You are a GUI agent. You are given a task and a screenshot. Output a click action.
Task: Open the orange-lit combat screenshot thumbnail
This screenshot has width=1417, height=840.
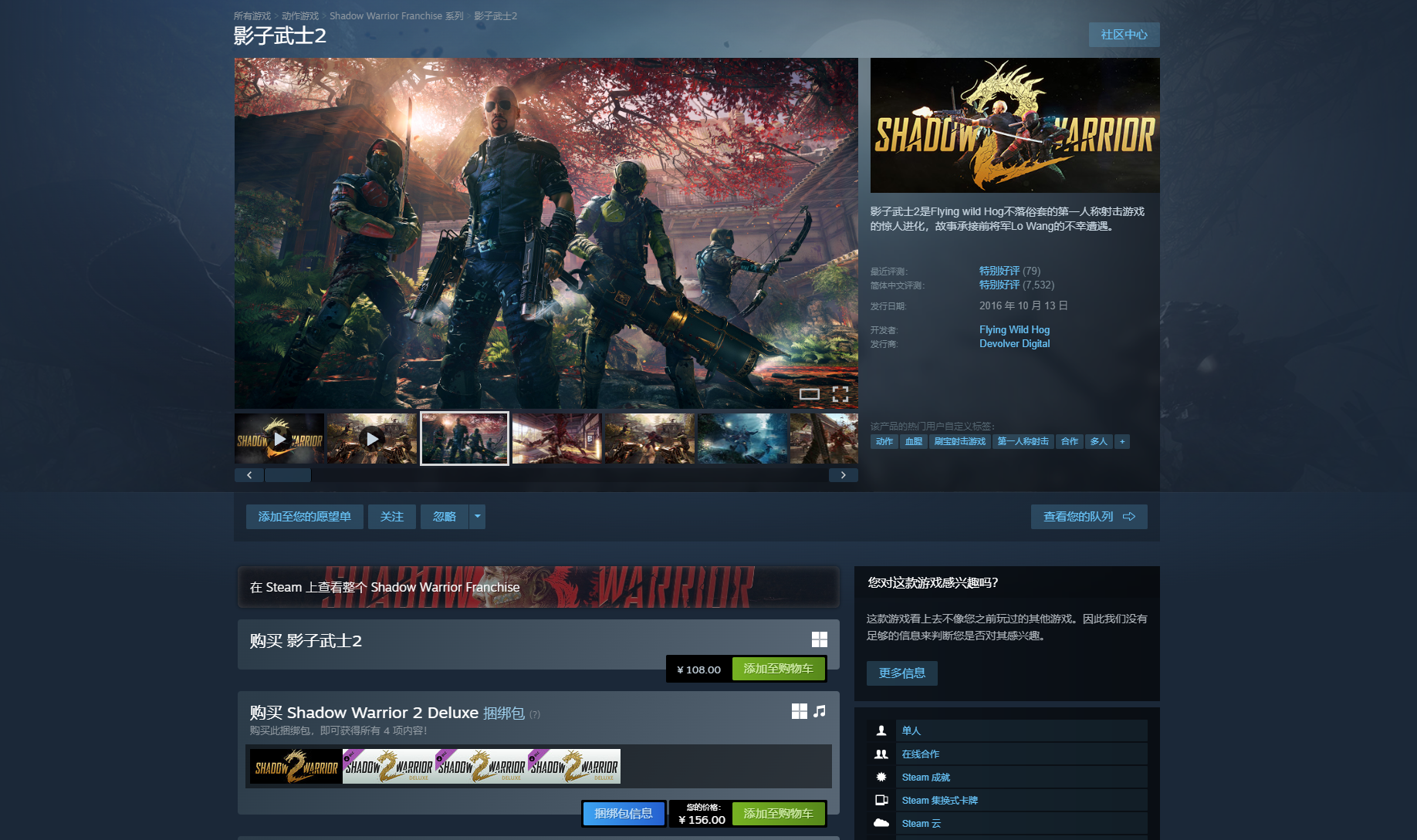(x=650, y=439)
